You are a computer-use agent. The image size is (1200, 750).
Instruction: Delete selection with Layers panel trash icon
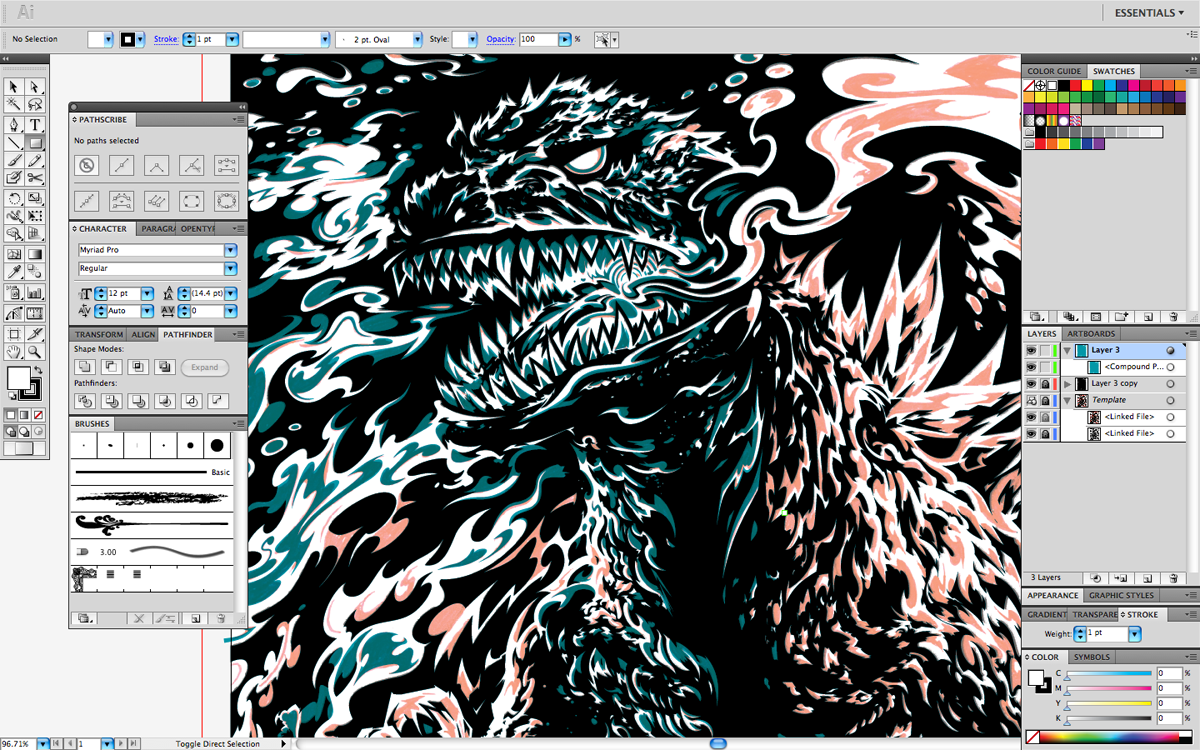click(x=1173, y=578)
